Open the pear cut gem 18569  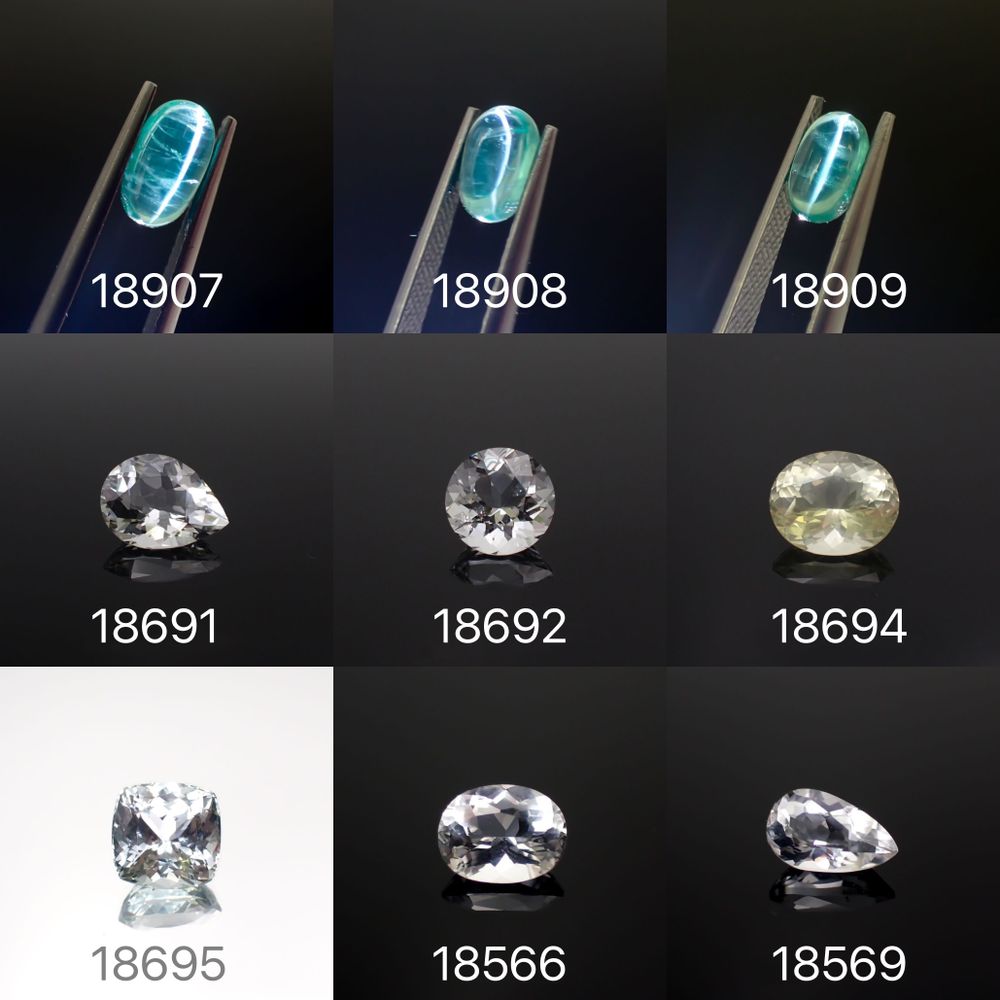[x=832, y=831]
